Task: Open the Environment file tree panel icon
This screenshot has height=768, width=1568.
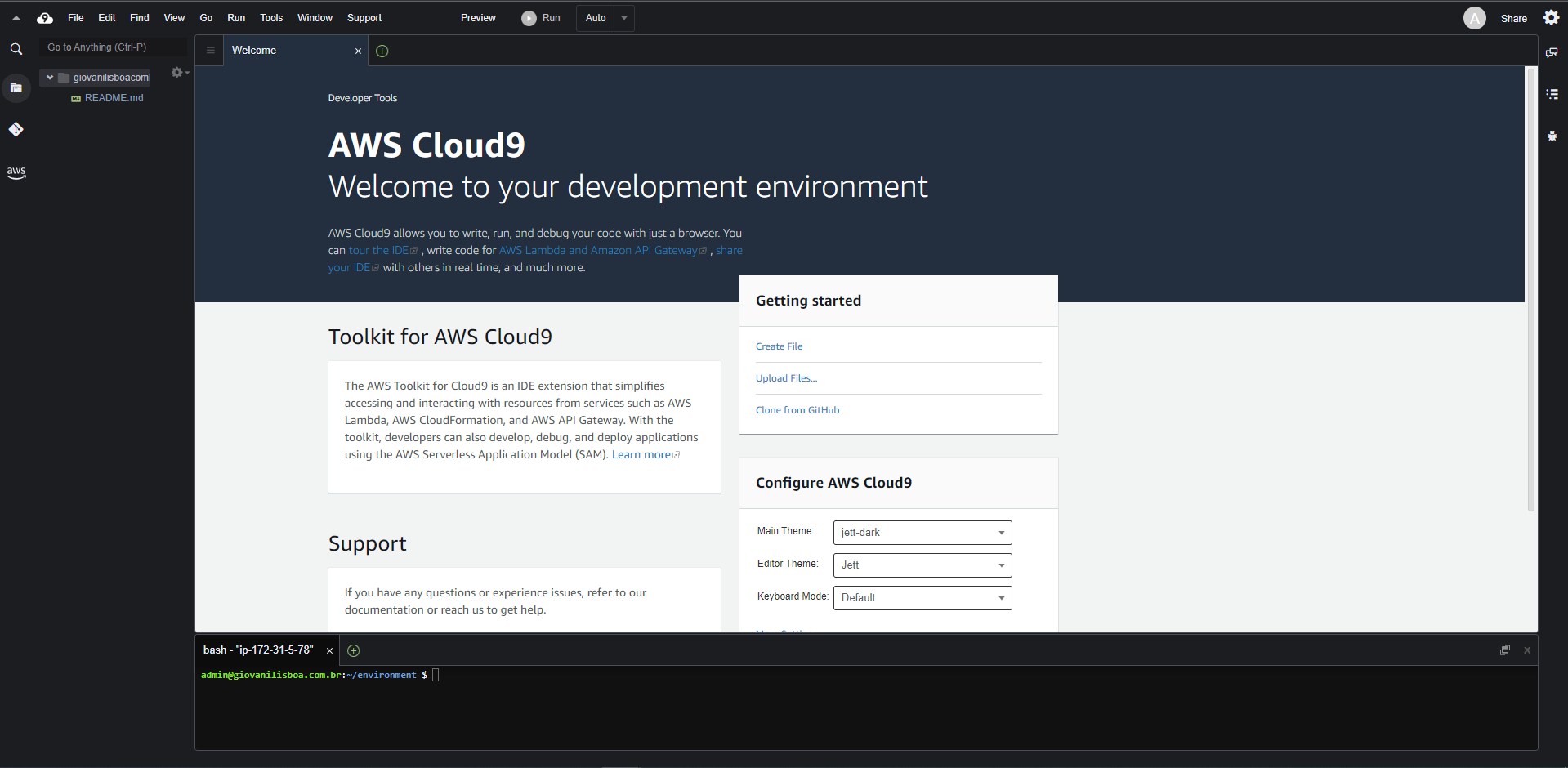Action: (x=16, y=87)
